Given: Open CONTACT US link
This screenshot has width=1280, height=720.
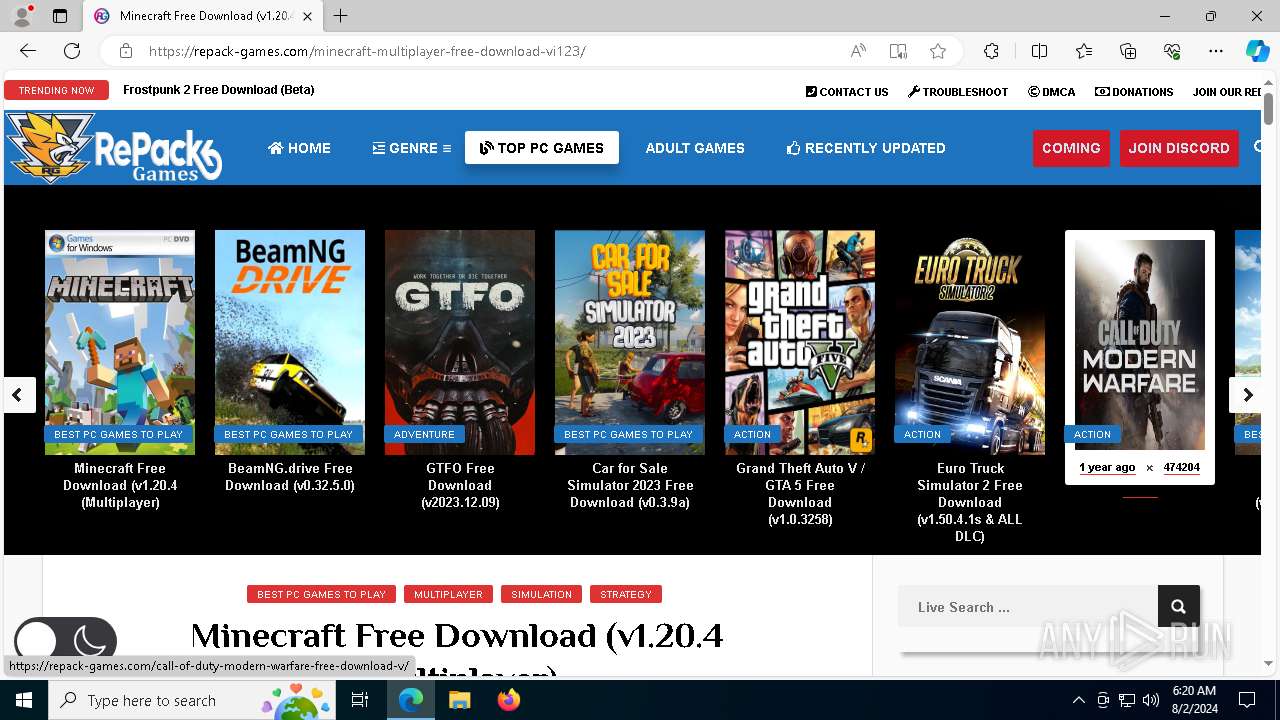Looking at the screenshot, I should (847, 91).
